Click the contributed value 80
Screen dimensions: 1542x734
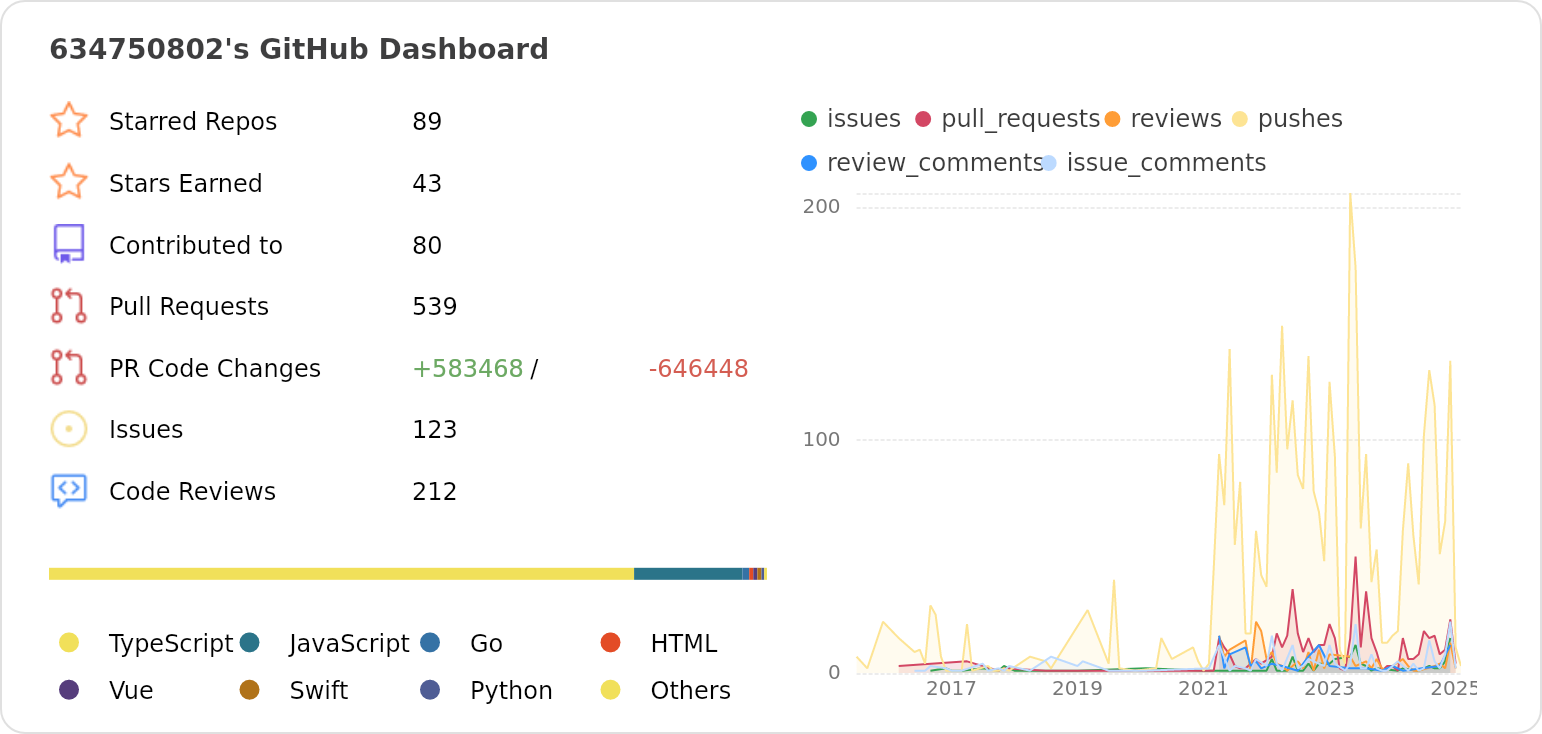click(x=427, y=246)
